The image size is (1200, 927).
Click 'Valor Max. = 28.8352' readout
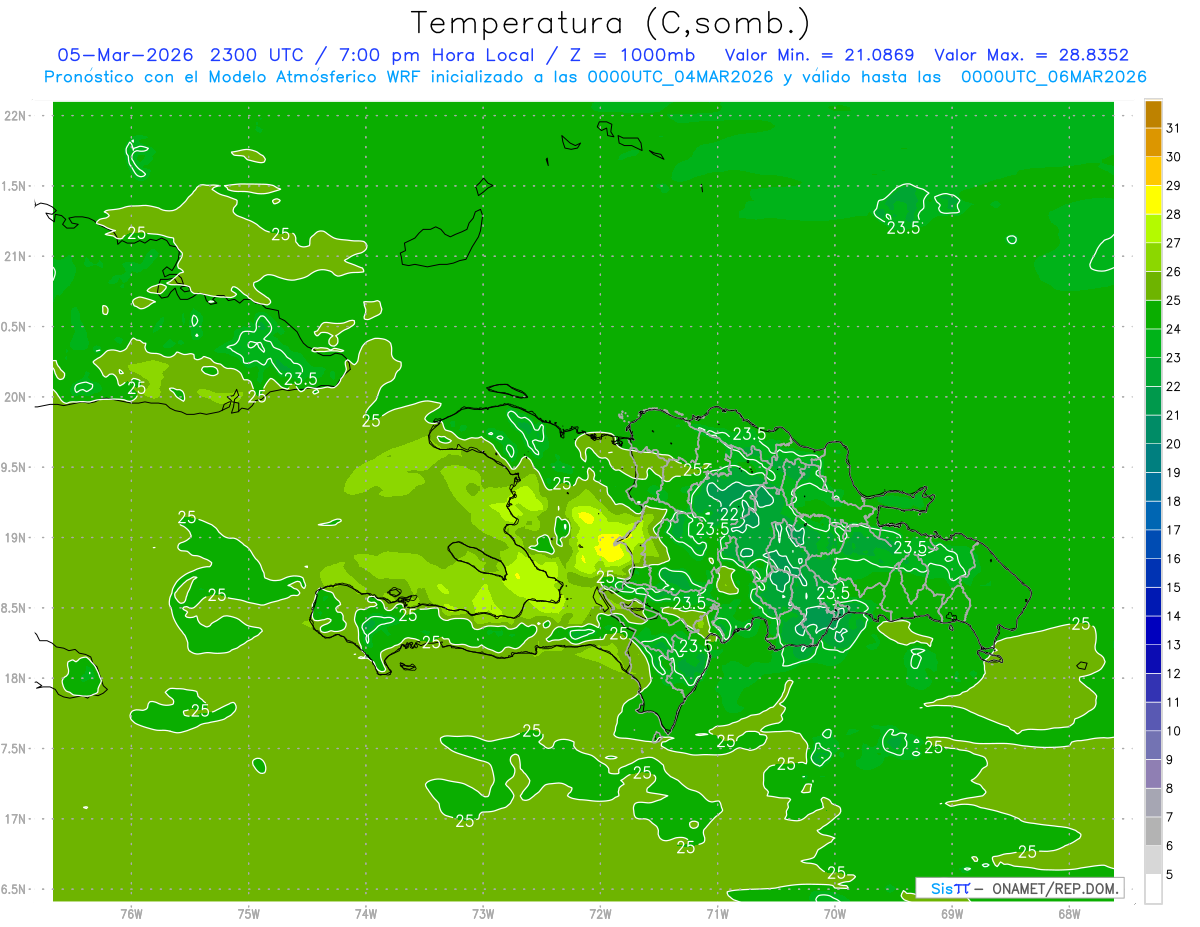point(1032,55)
